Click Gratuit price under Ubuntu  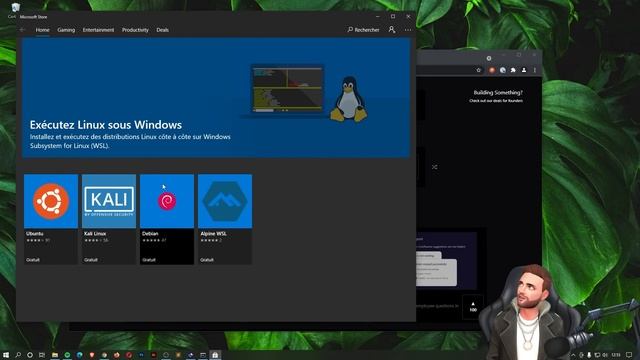coord(33,260)
